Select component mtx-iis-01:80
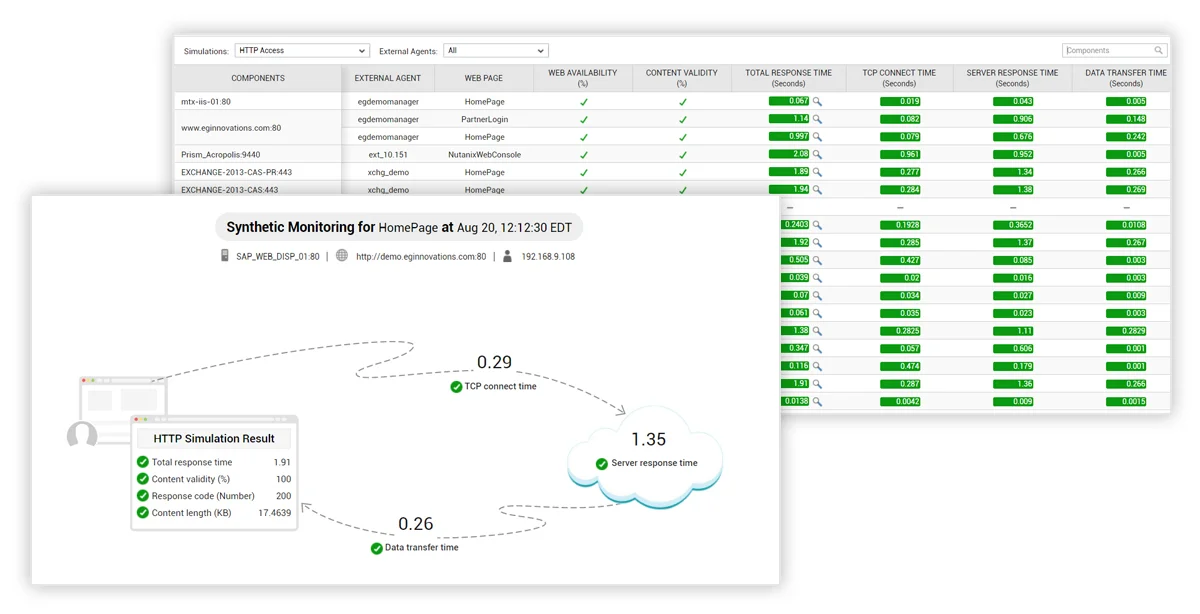1200x614 pixels. click(x=206, y=102)
